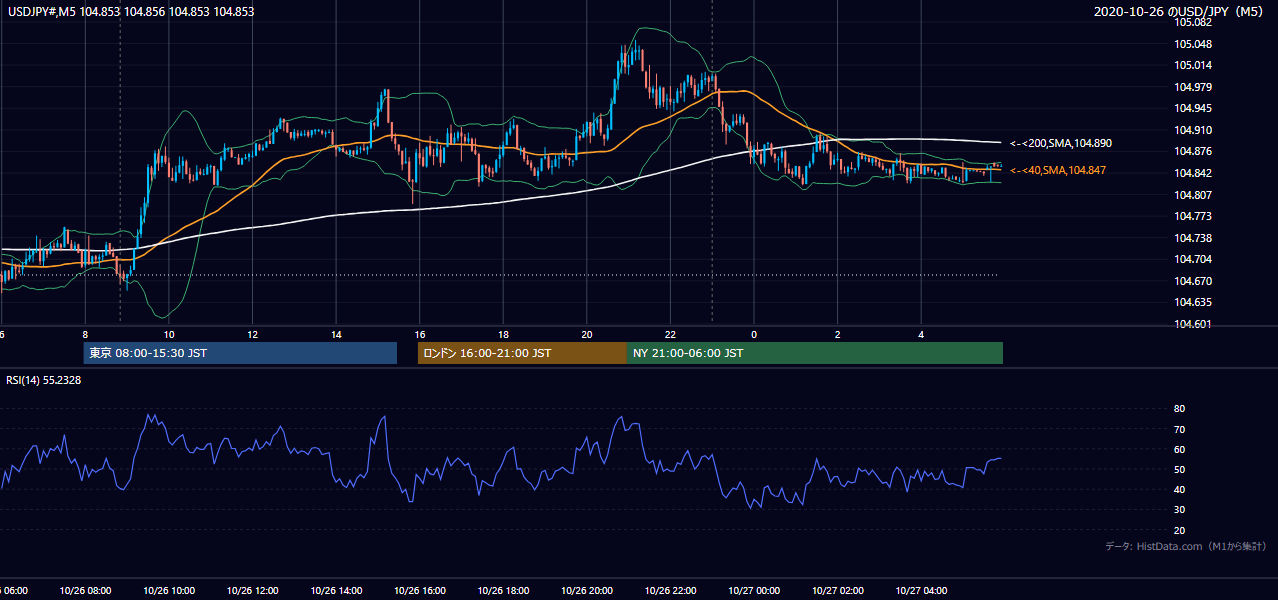Click the 10/27 02:00 date label
The width and height of the screenshot is (1278, 600).
tap(838, 591)
